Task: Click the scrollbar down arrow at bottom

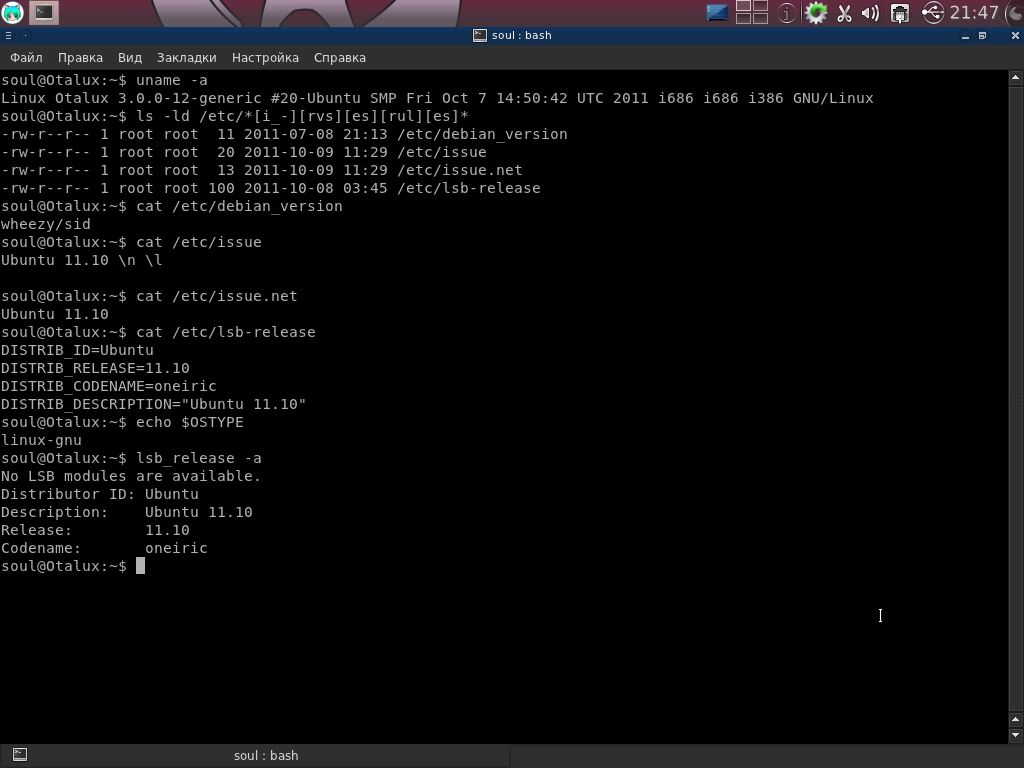Action: (x=1016, y=735)
